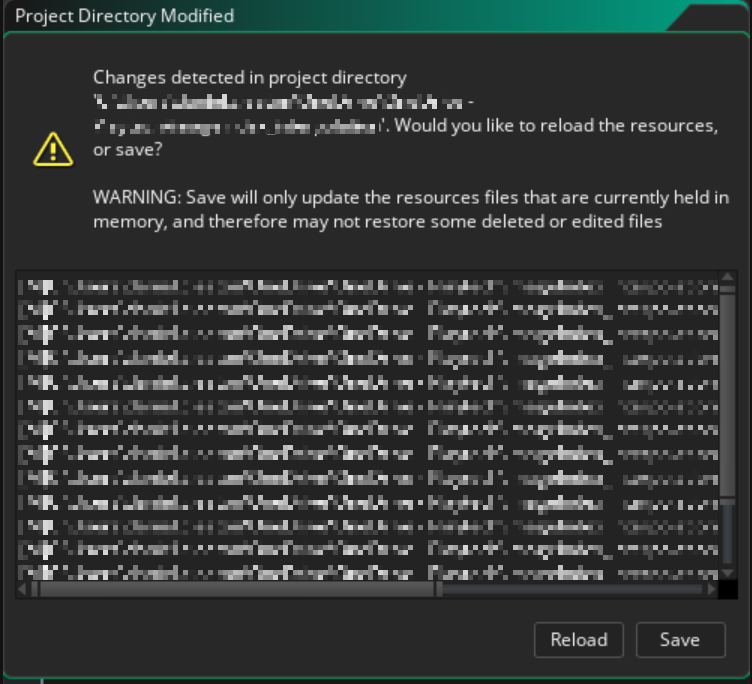Click the yellow warning triangle icon

pos(52,149)
